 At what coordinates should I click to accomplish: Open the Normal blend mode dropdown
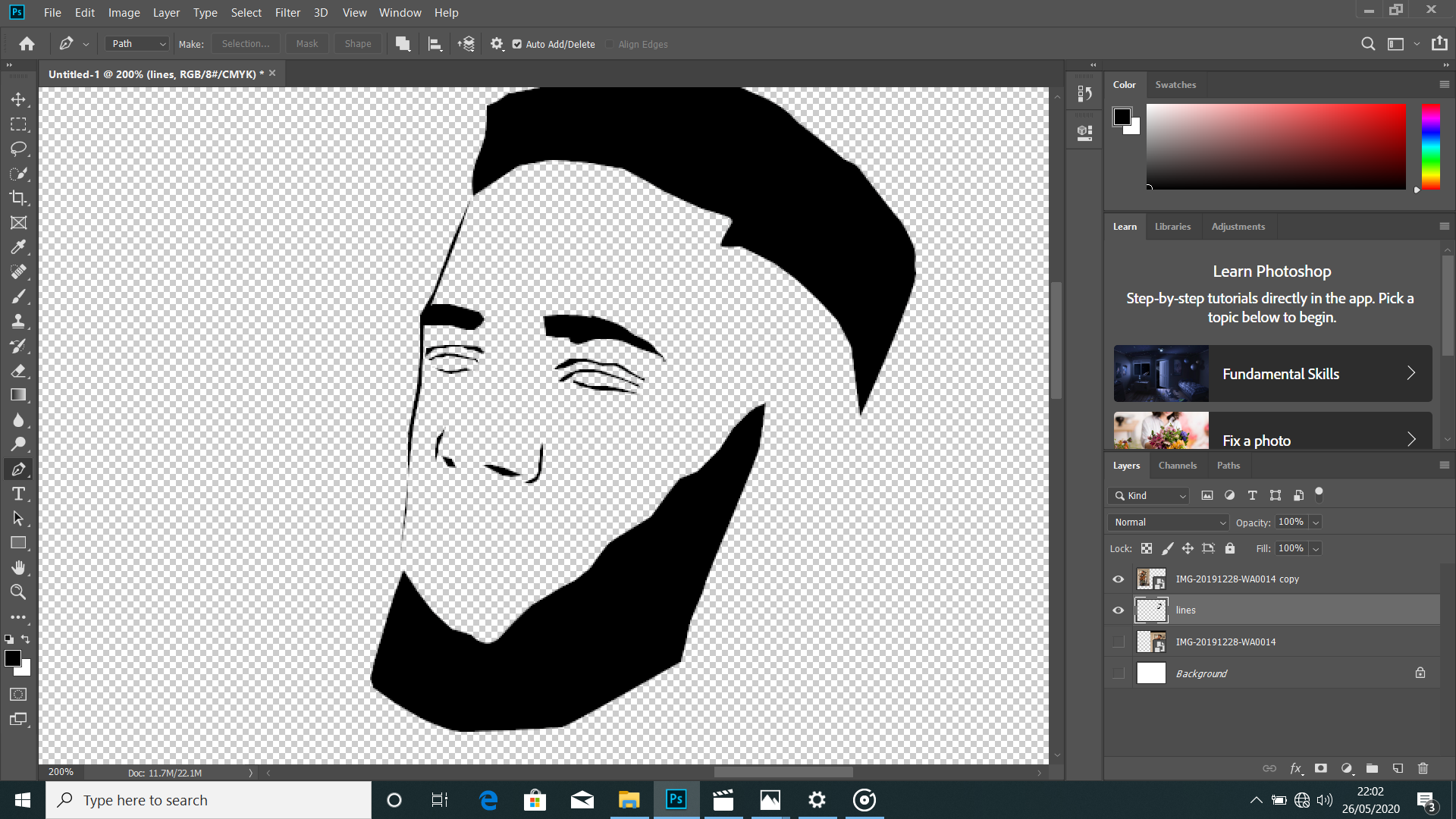[1168, 522]
